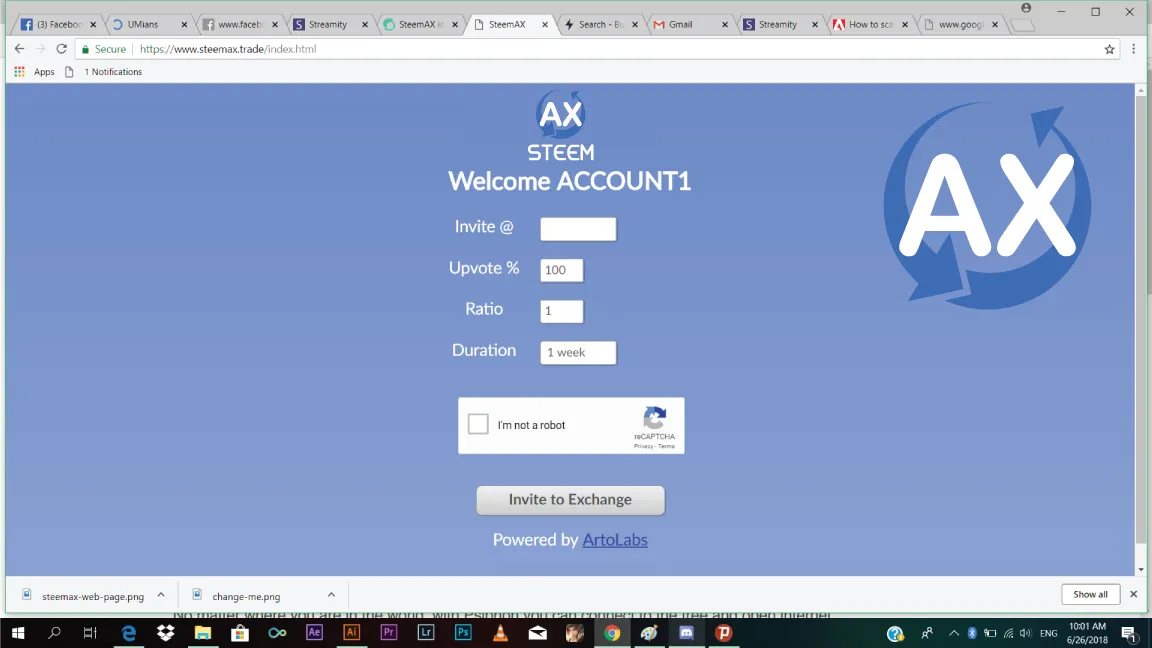Open Task View on the taskbar

pos(90,633)
